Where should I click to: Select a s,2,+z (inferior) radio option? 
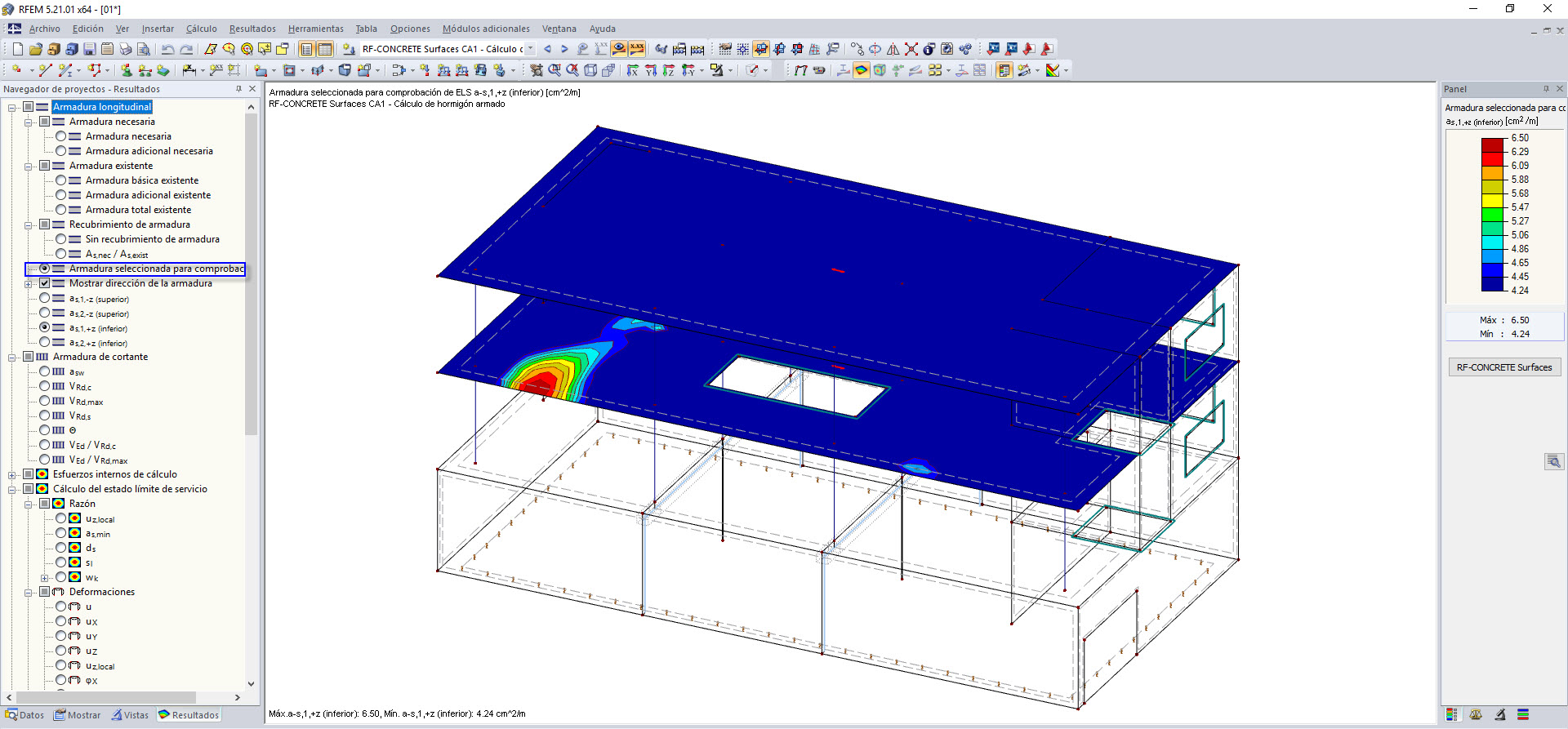click(45, 342)
